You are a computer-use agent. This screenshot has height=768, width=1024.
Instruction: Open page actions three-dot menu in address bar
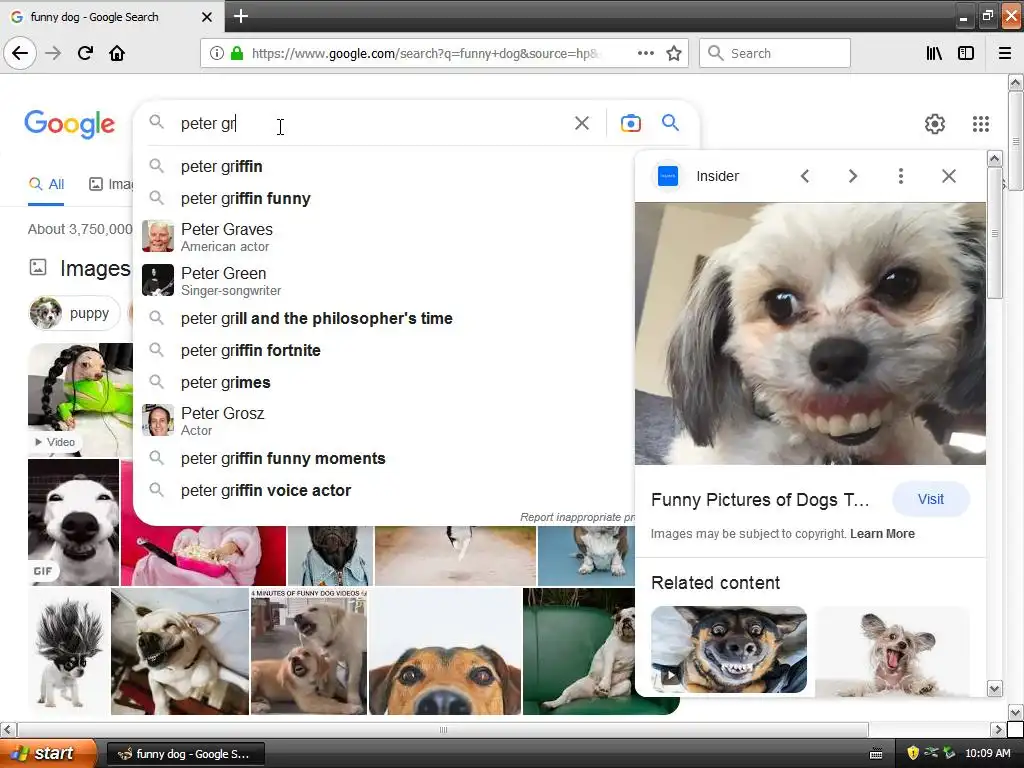point(645,53)
